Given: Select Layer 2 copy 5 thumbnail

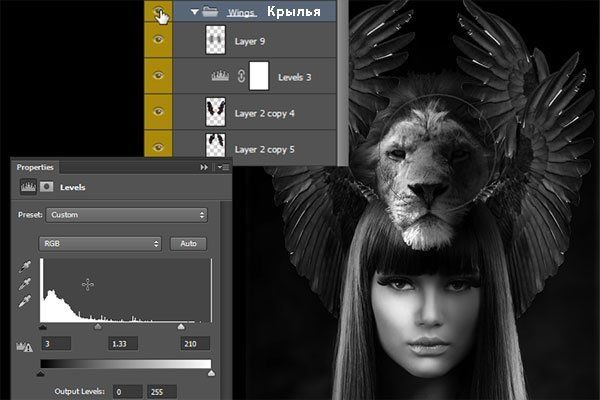Looking at the screenshot, I should (215, 145).
